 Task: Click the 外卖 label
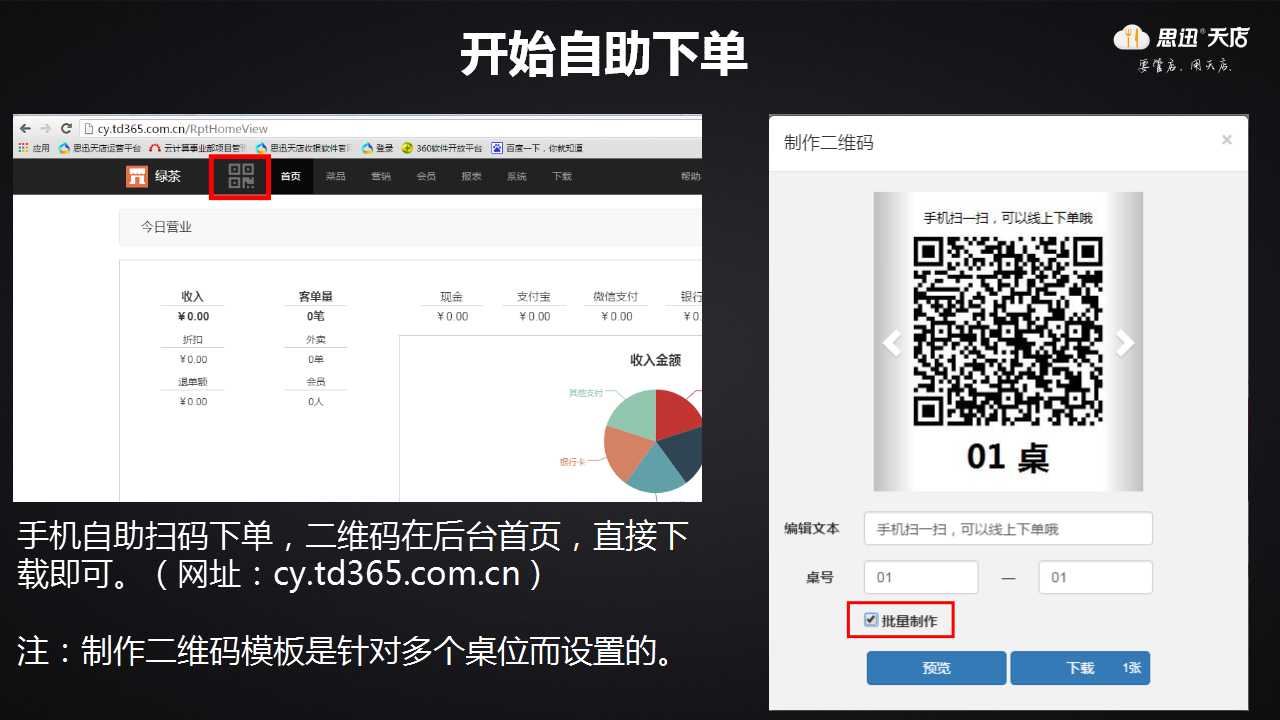tap(316, 340)
